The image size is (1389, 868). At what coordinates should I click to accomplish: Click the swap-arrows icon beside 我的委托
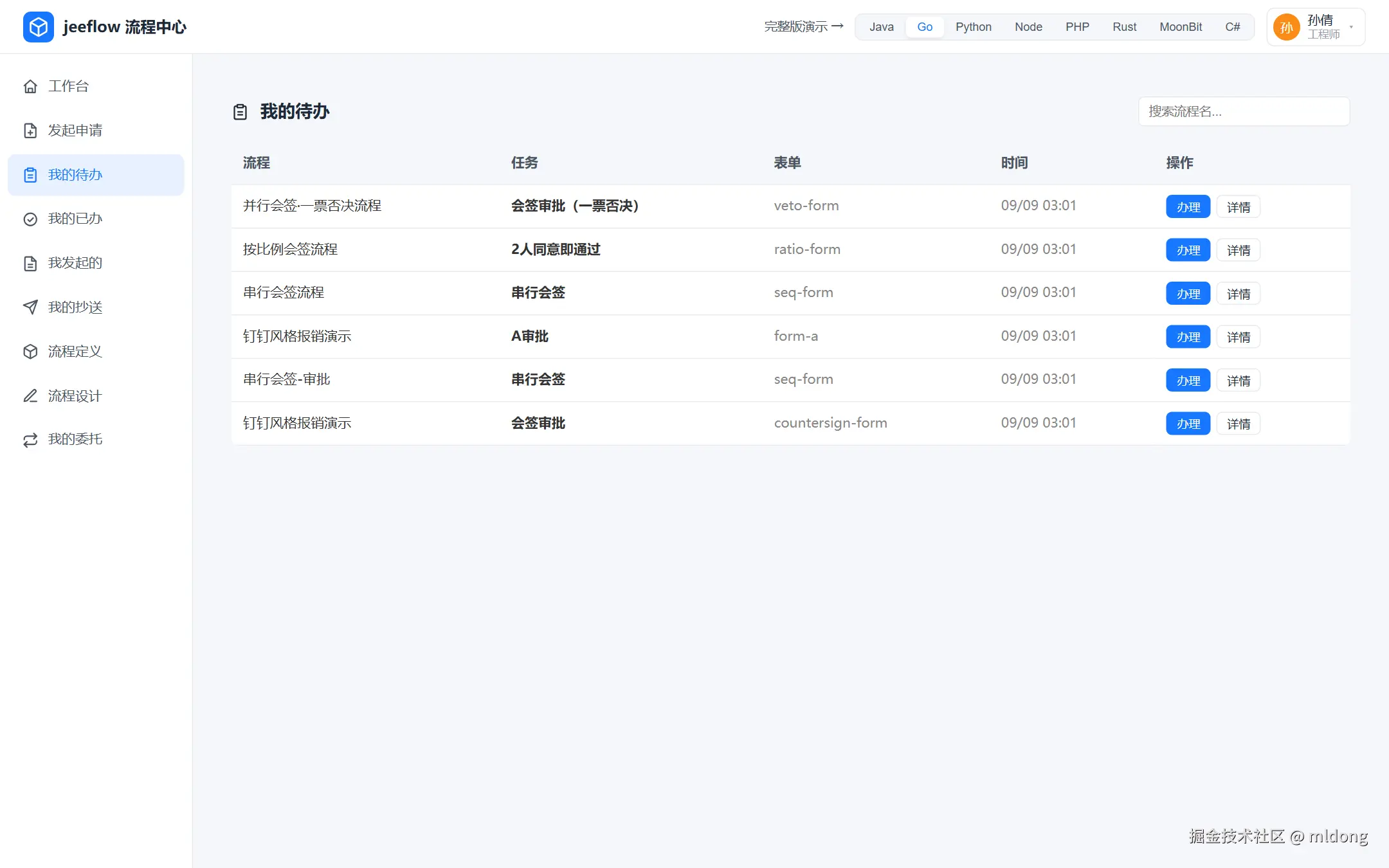[30, 440]
